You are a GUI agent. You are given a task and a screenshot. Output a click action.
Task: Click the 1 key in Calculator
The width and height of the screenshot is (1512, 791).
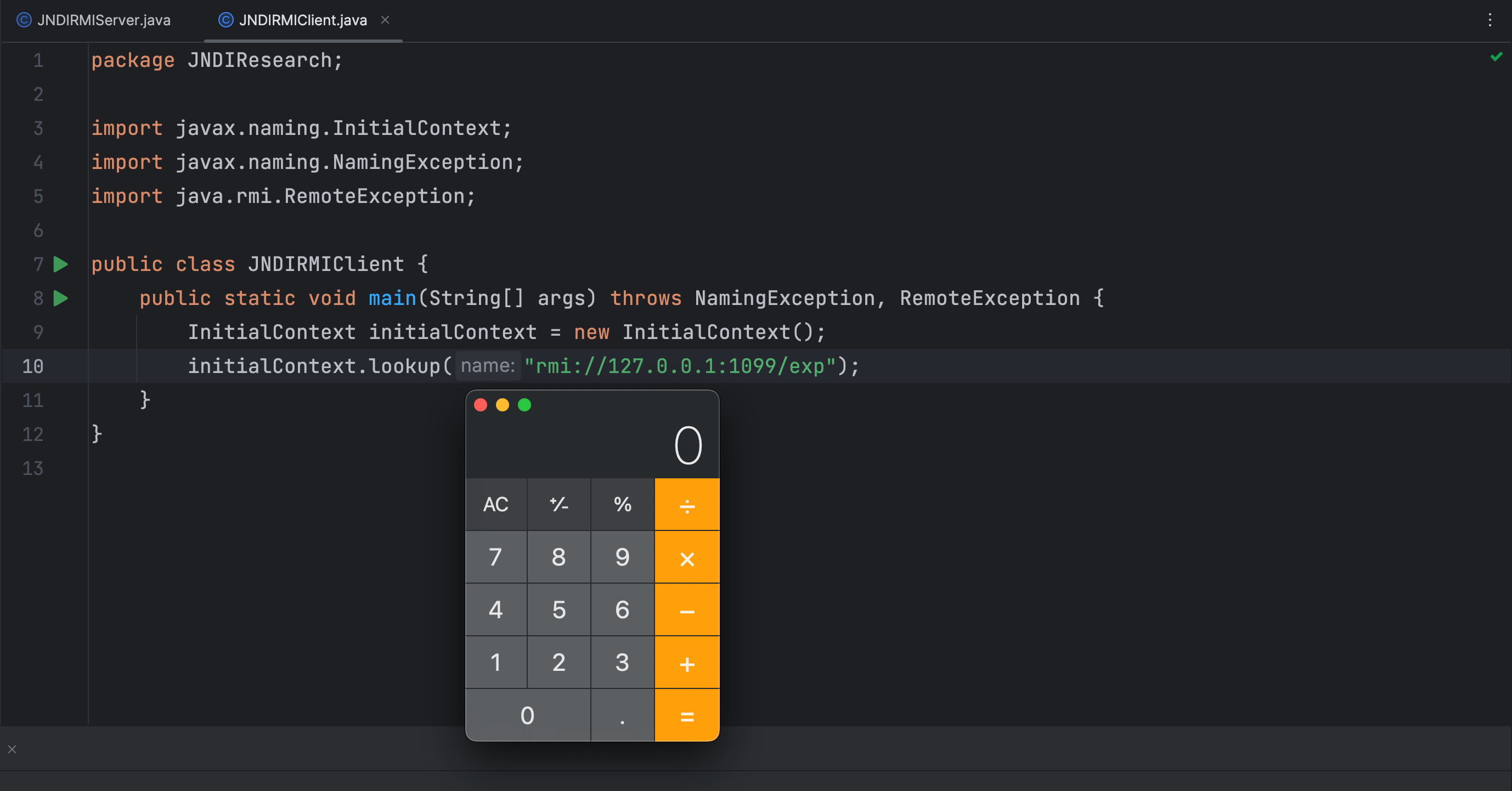[x=496, y=663]
